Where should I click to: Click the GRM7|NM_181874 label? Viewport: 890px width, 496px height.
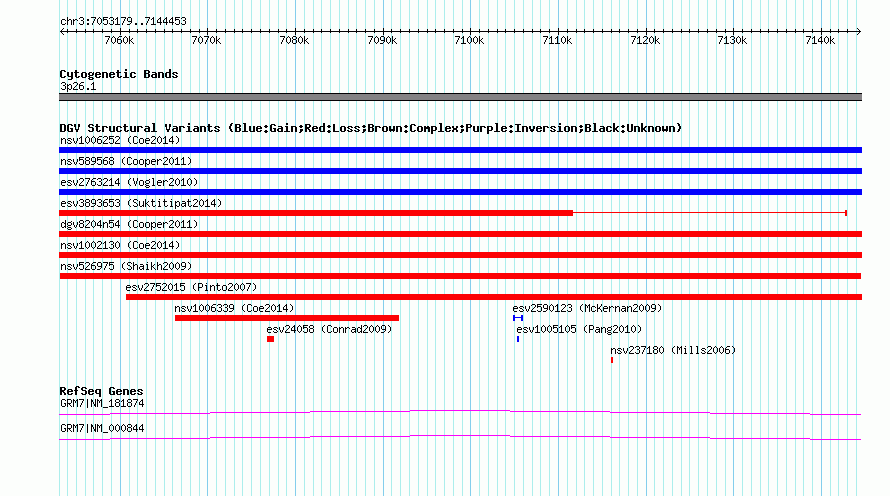tap(102, 403)
